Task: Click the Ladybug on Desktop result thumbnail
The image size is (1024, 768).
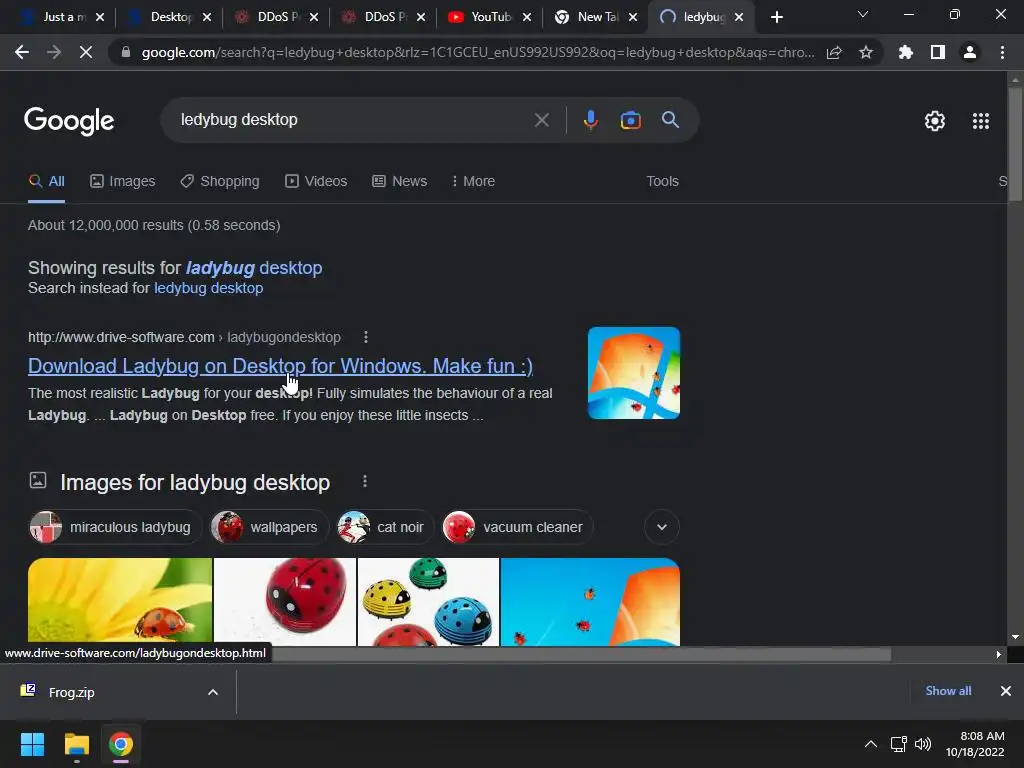Action: [x=633, y=373]
